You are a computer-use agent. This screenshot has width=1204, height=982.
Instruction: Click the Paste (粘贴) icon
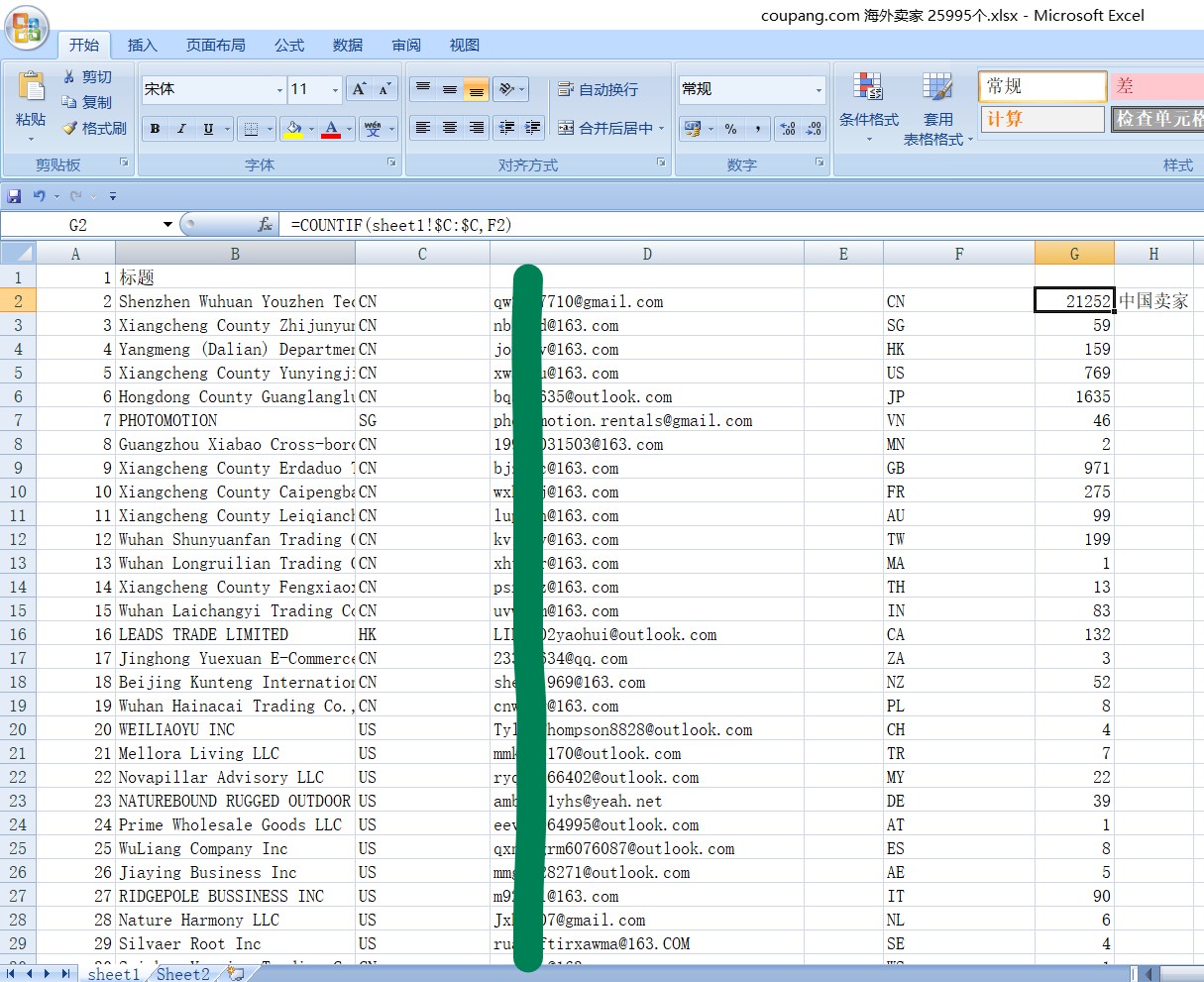click(x=31, y=89)
